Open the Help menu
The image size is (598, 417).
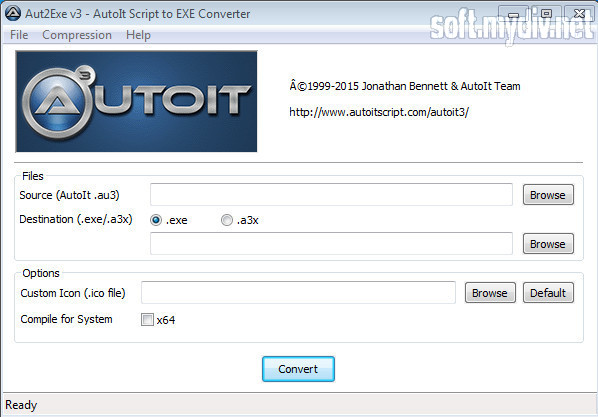pyautogui.click(x=138, y=35)
